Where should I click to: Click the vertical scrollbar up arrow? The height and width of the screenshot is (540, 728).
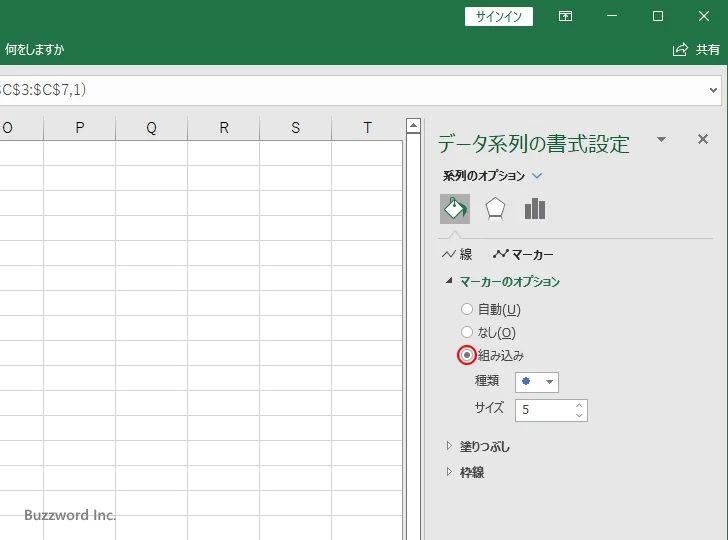coord(413,125)
